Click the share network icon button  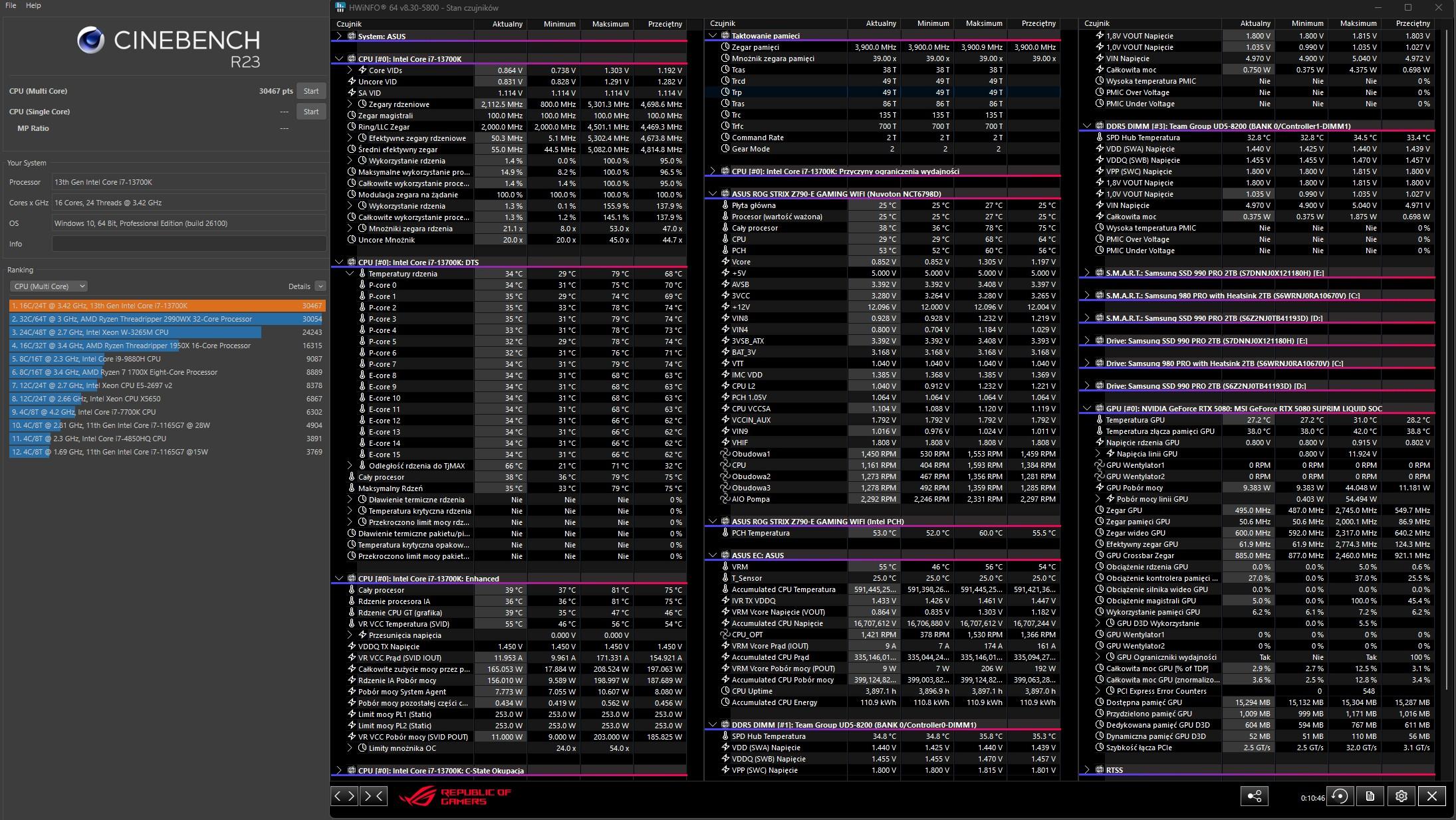coord(1254,796)
